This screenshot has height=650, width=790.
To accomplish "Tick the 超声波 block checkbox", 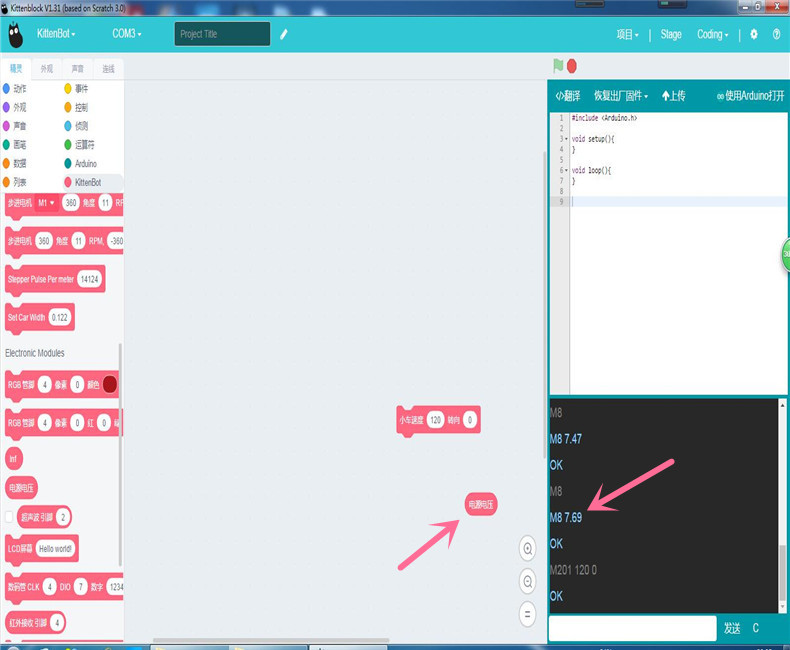I will (x=10, y=517).
